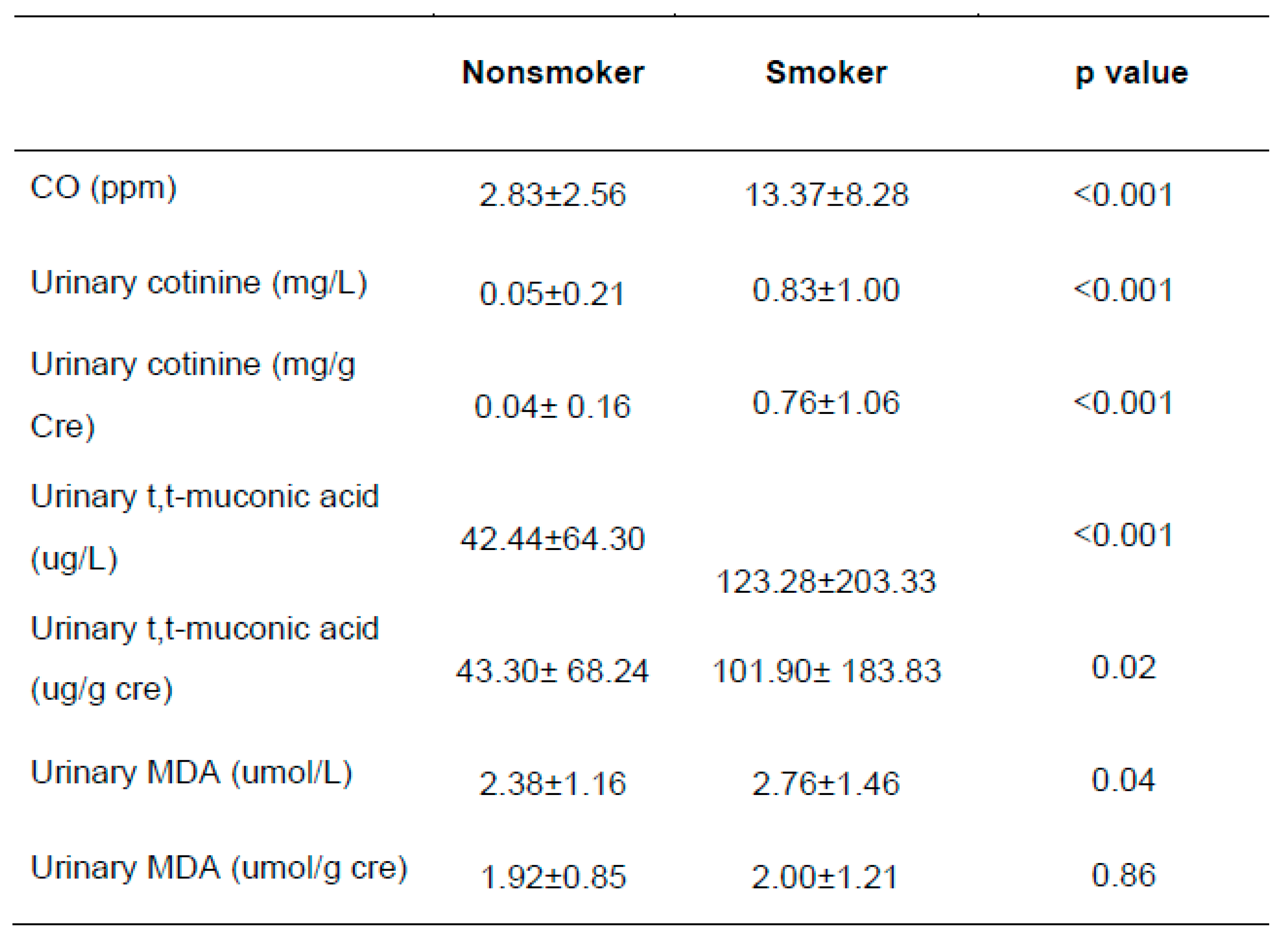Select the value 0.04± 0.16
The width and height of the screenshot is (1288, 939).
(x=552, y=407)
